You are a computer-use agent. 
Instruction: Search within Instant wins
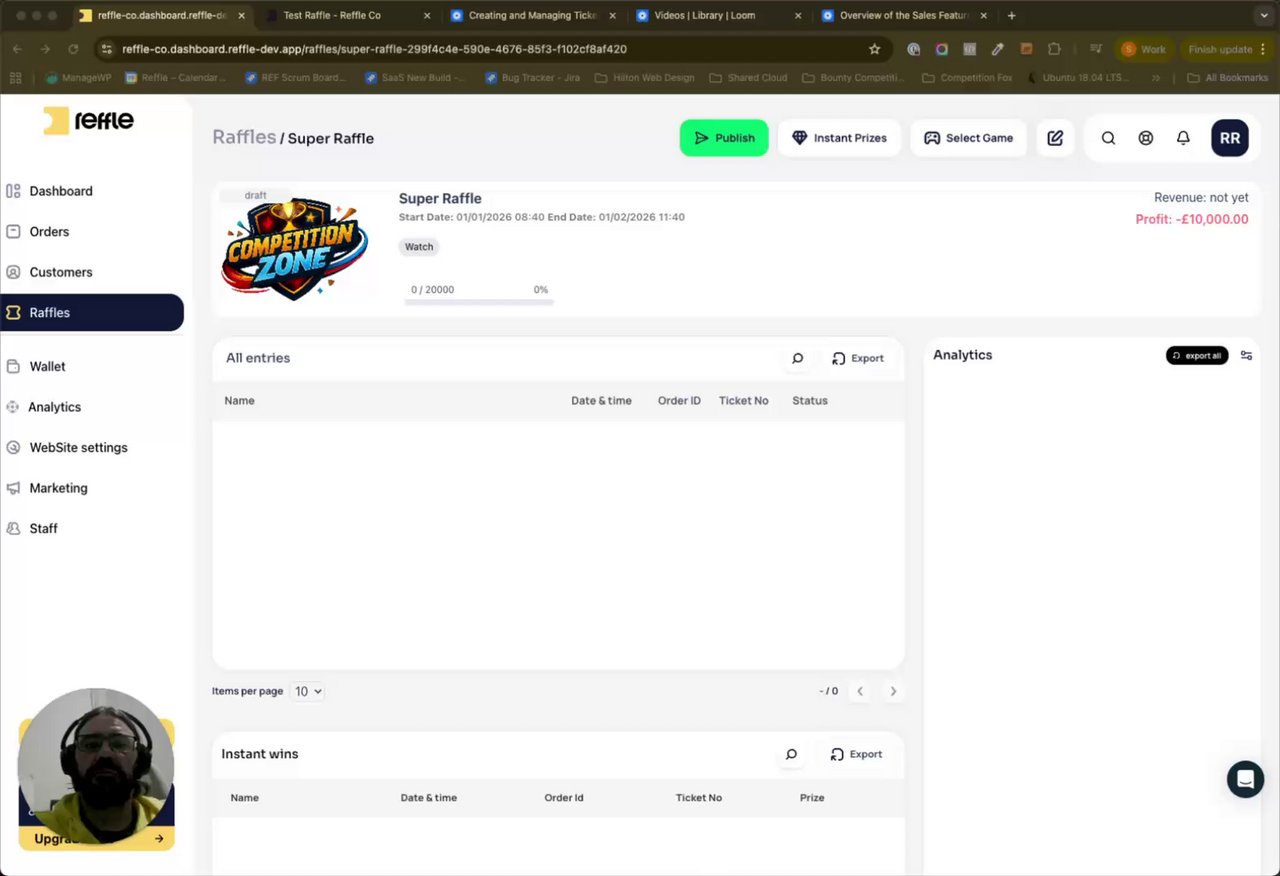pos(791,754)
